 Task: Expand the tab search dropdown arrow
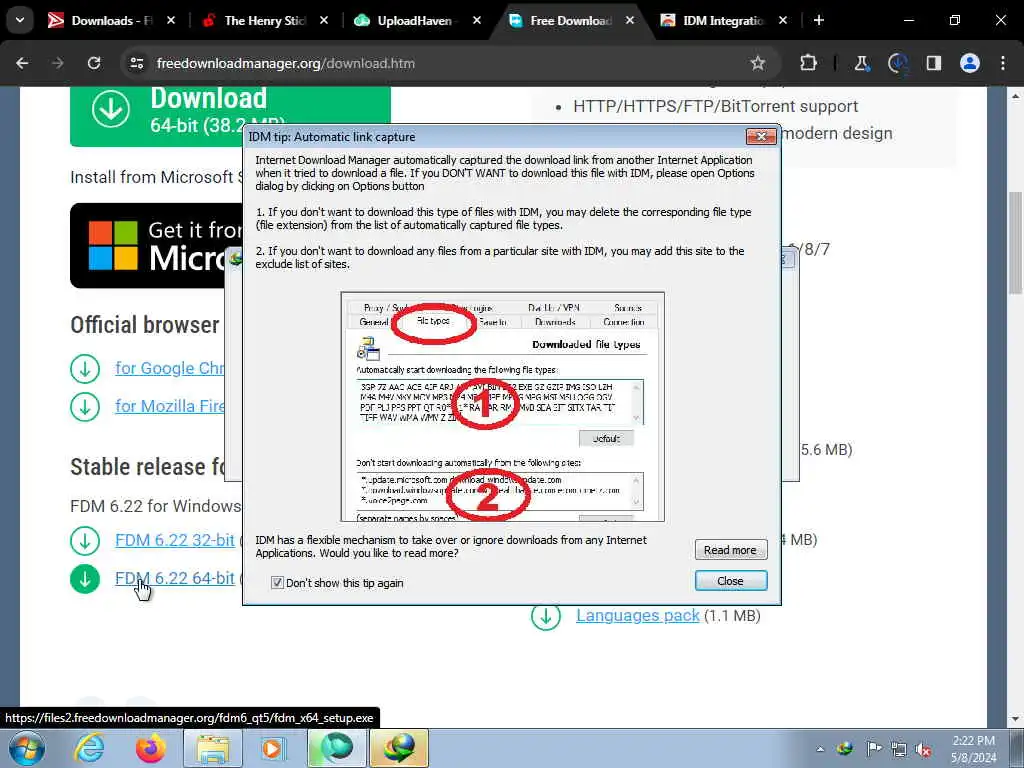pyautogui.click(x=20, y=20)
